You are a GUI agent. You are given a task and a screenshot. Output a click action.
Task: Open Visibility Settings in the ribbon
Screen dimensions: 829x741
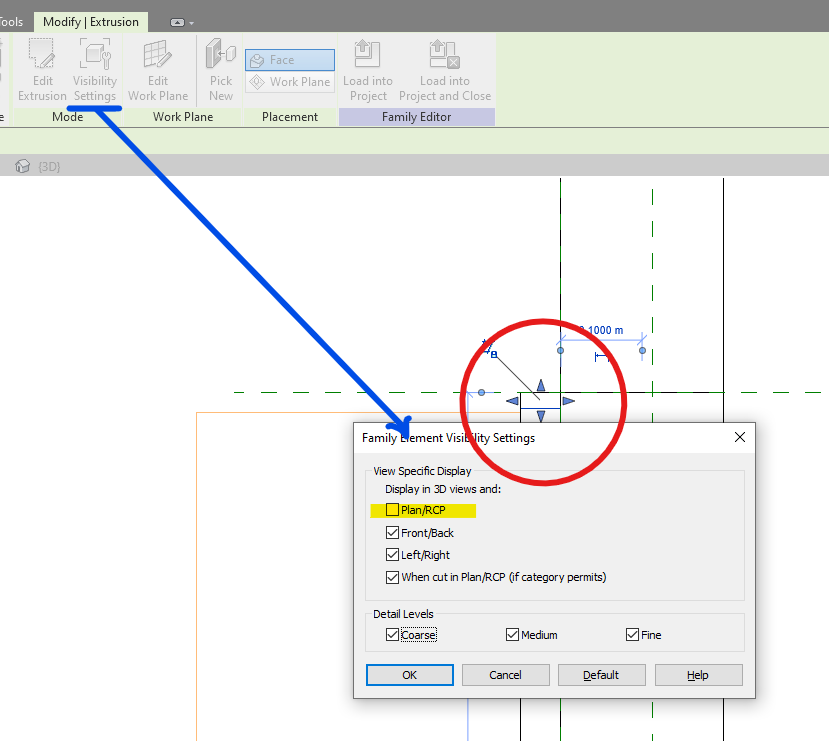click(95, 70)
